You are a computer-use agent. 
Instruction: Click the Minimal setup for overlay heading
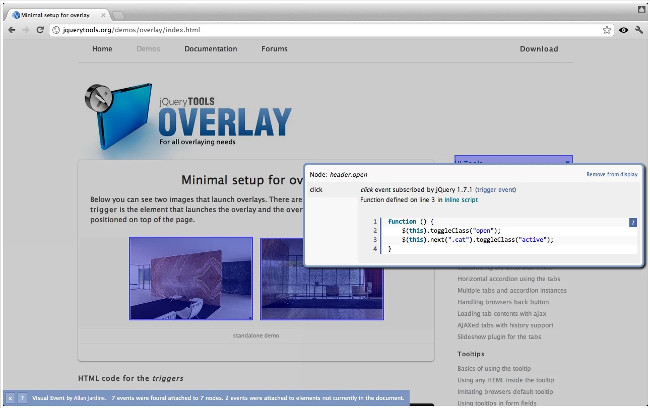pyautogui.click(x=242, y=180)
